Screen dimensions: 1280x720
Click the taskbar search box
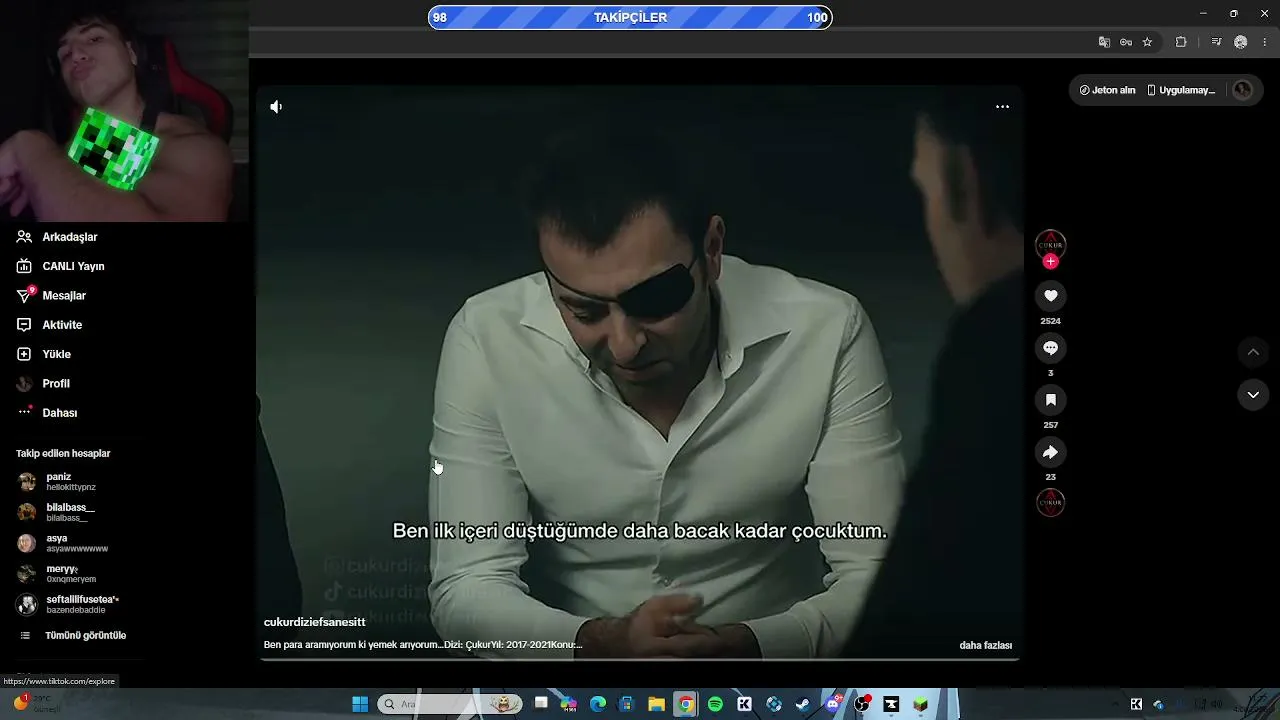click(x=450, y=704)
